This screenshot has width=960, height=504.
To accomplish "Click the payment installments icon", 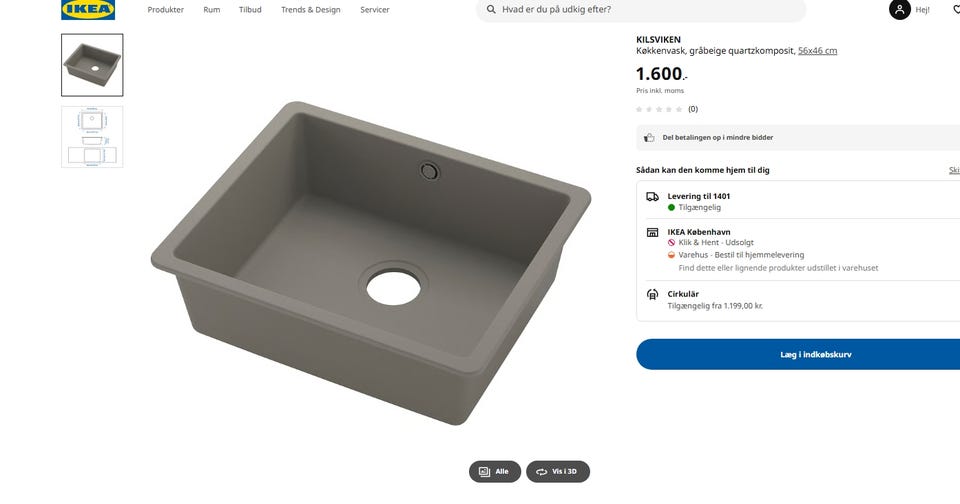I will pos(649,138).
